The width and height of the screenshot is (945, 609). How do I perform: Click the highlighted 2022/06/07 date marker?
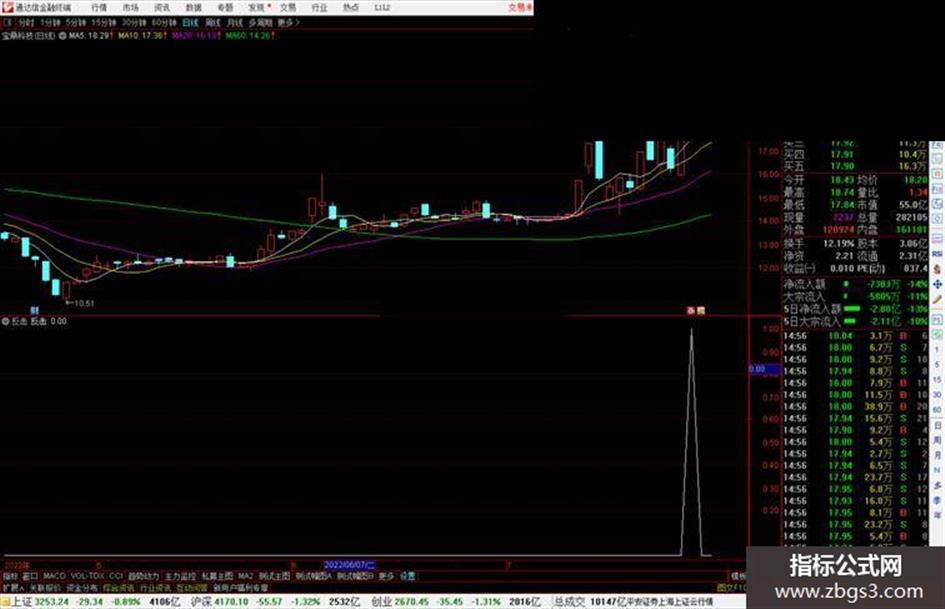pos(349,565)
